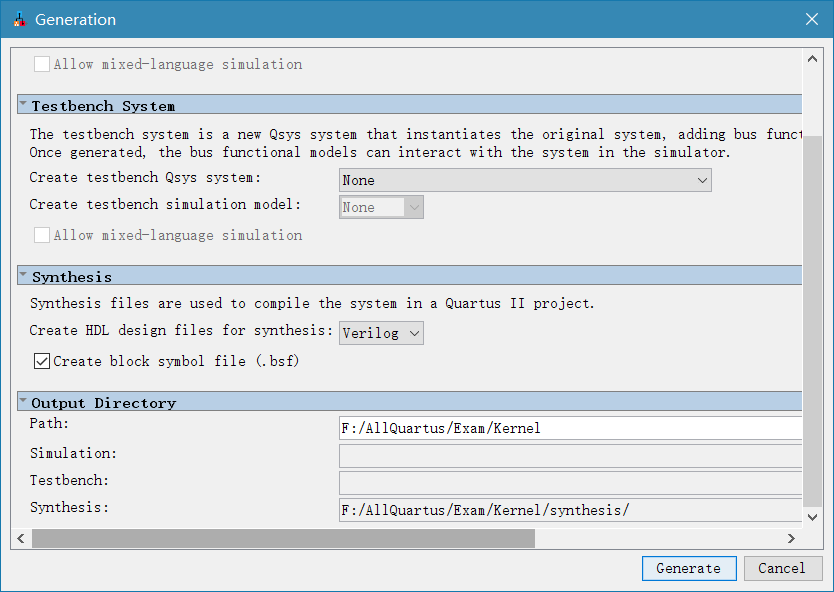834x592 pixels.
Task: Click the 'Create testbench simulation model:' label
Action: coord(165,204)
